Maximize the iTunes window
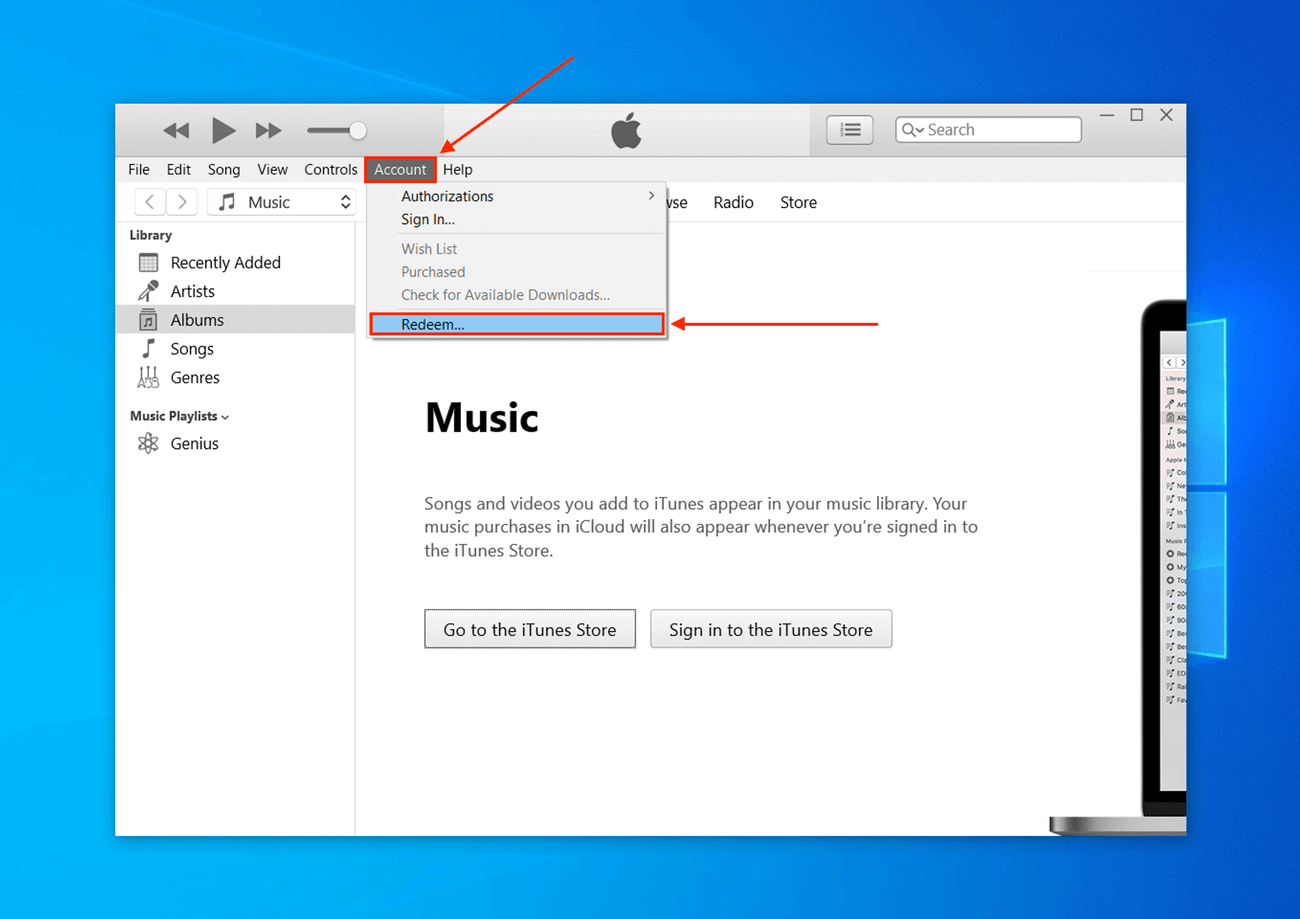The width and height of the screenshot is (1300, 919). tap(1137, 115)
